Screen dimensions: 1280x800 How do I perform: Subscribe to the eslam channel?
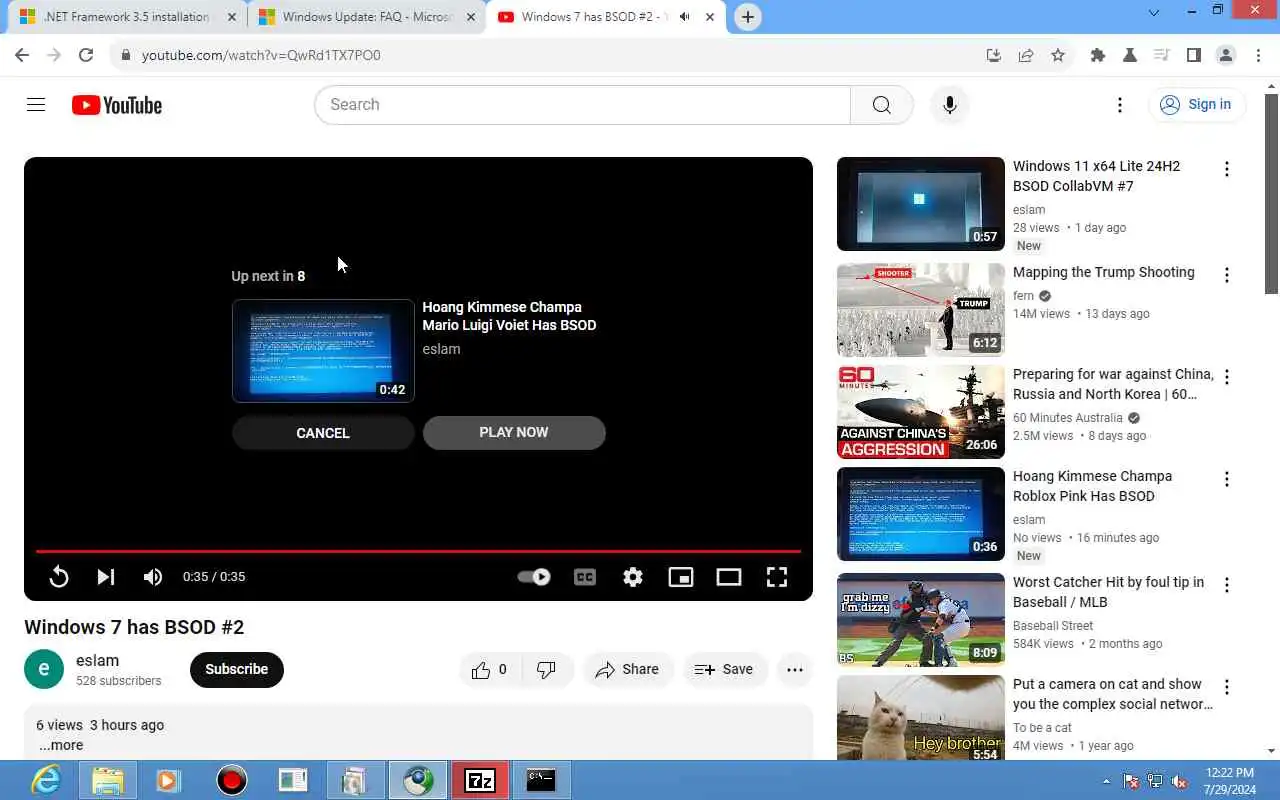point(237,670)
